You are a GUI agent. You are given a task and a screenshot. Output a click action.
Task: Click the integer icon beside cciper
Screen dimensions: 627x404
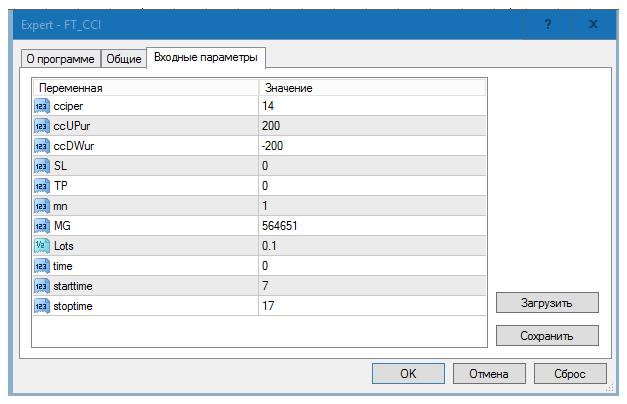[x=42, y=106]
